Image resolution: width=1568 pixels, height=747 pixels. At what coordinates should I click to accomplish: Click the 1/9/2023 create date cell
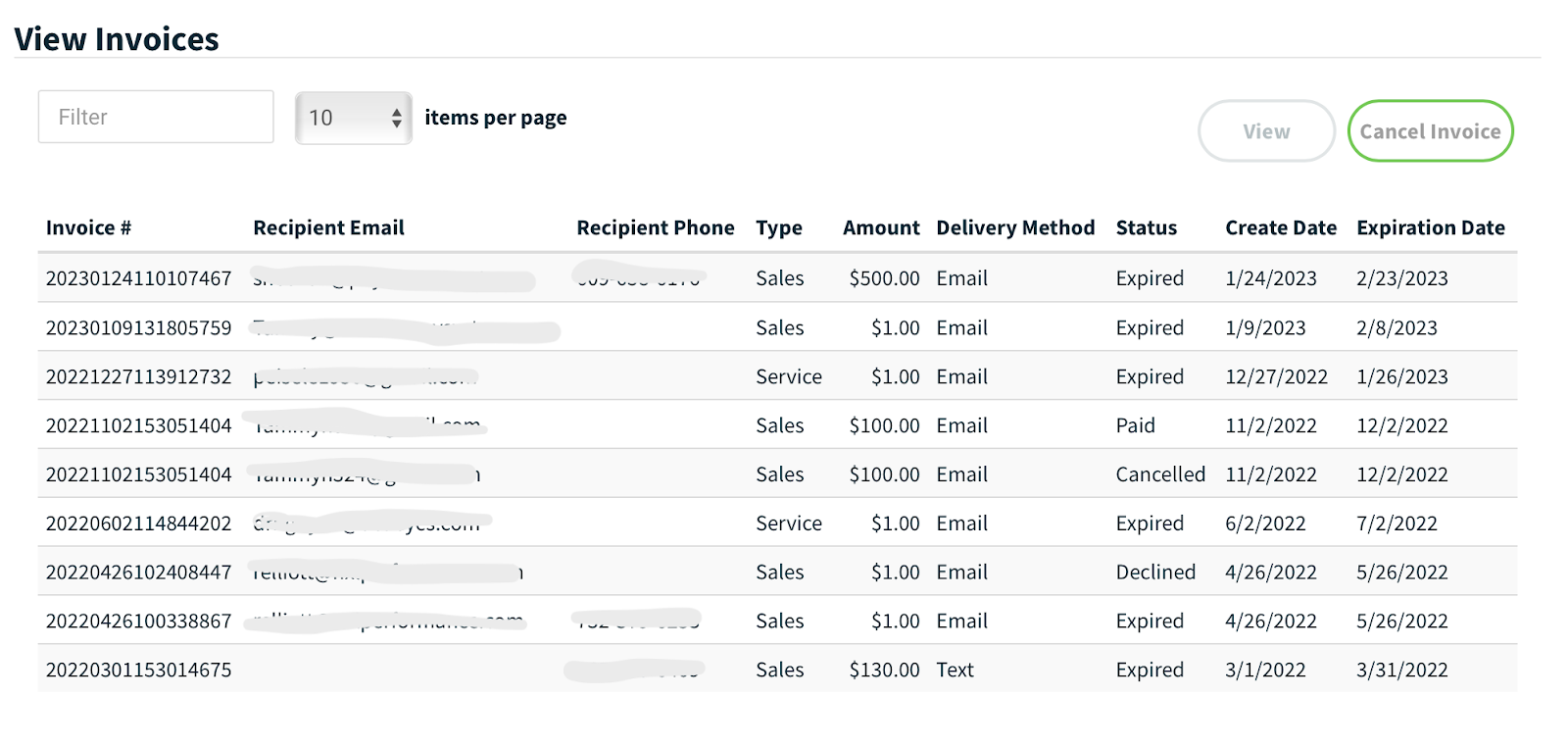click(x=1265, y=327)
